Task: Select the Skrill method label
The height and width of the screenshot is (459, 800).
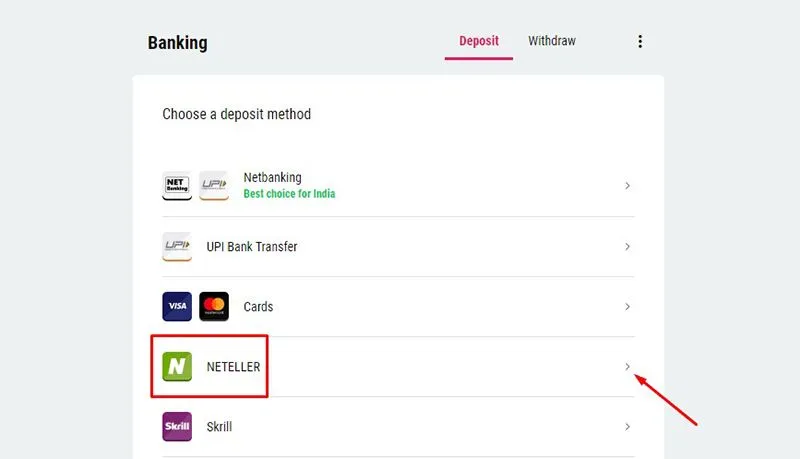Action: (x=219, y=426)
